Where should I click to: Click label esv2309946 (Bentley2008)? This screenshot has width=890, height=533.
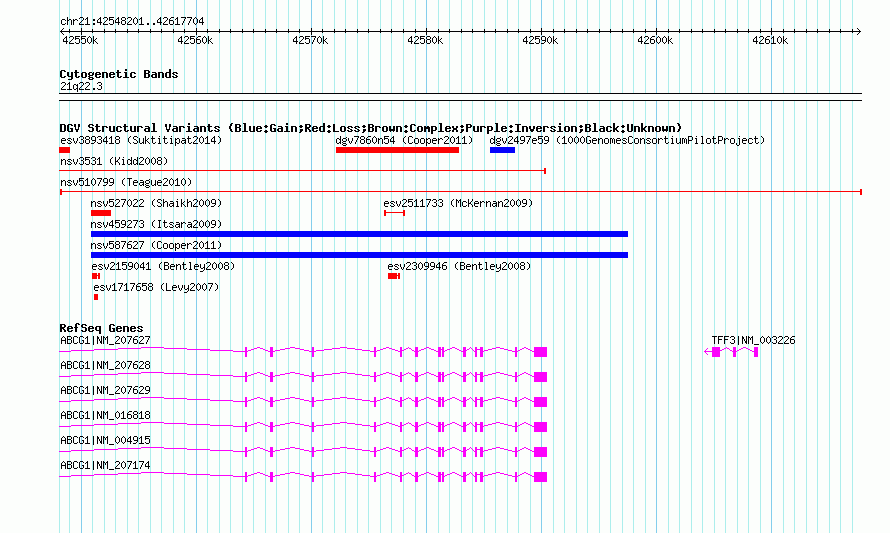[459, 266]
